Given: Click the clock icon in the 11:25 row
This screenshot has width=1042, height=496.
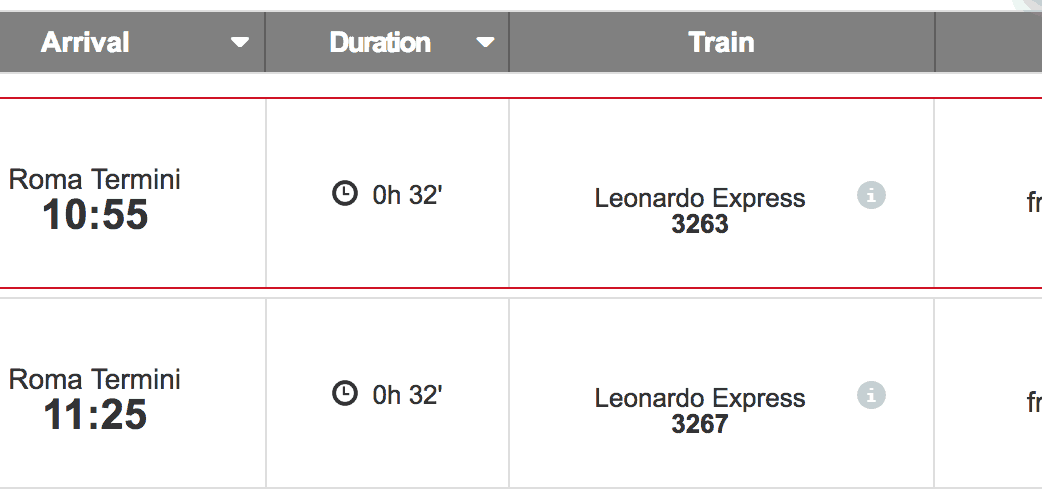Looking at the screenshot, I should tap(344, 394).
